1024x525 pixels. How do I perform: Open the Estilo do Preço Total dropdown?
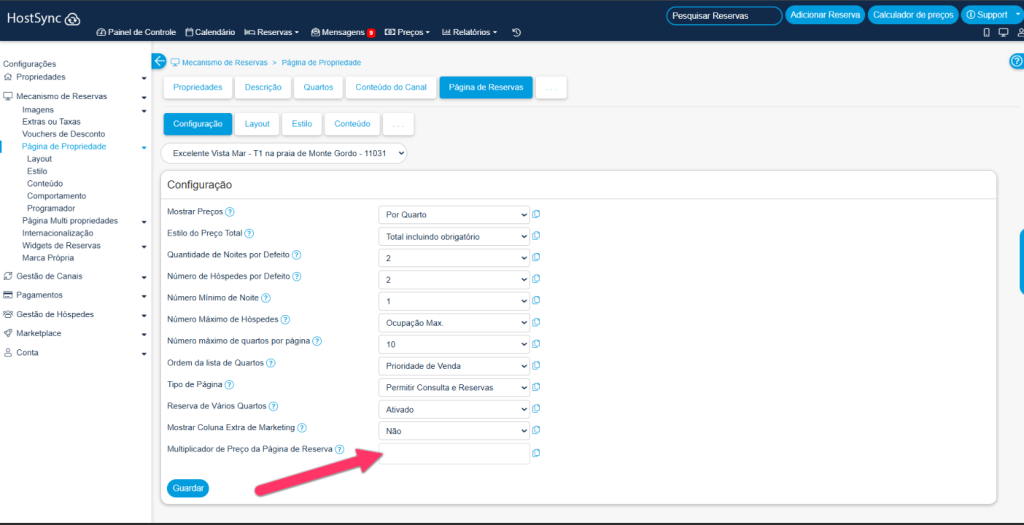(x=454, y=236)
